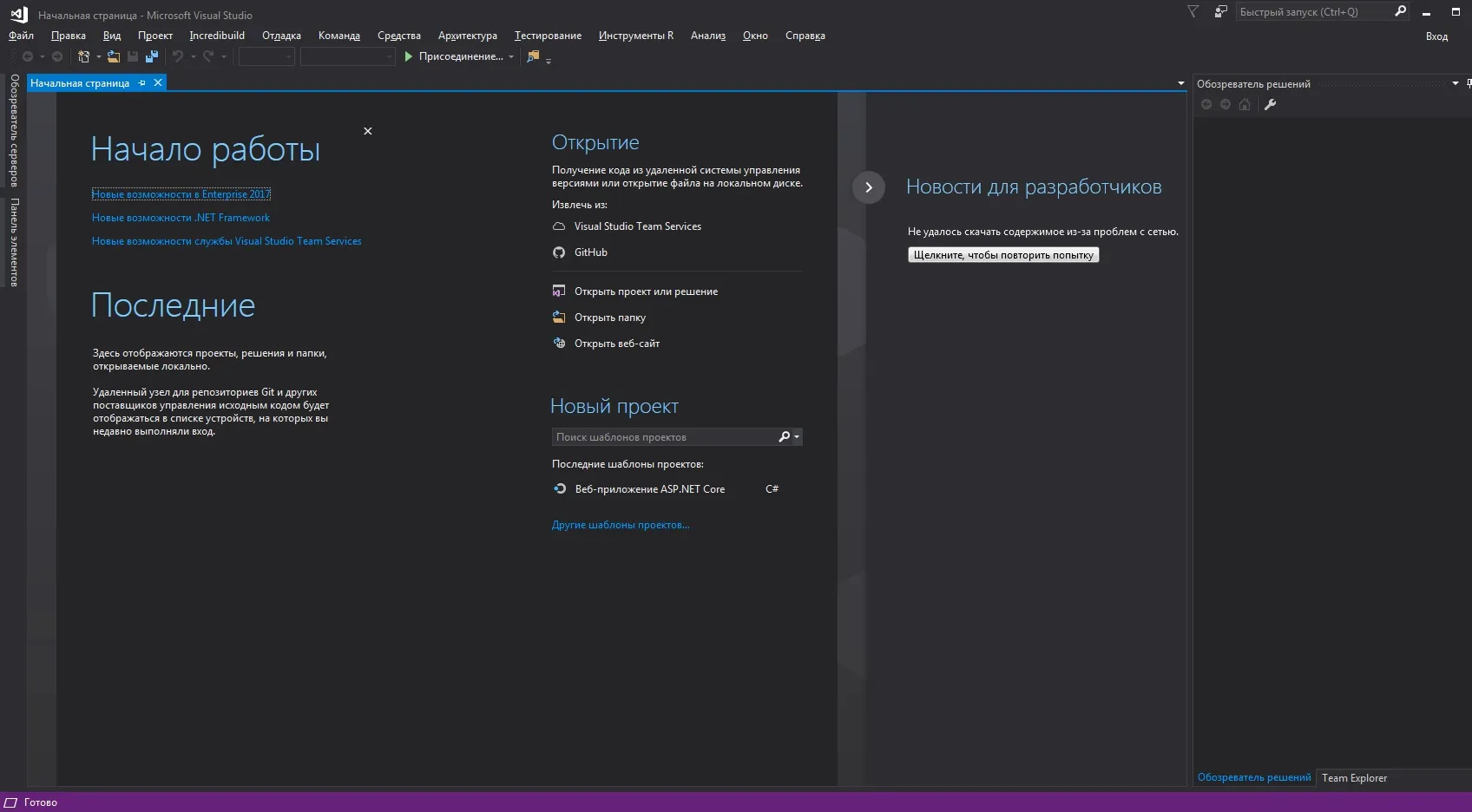Image resolution: width=1472 pixels, height=812 pixels.
Task: Click the Redo toolbar icon
Action: pos(208,56)
